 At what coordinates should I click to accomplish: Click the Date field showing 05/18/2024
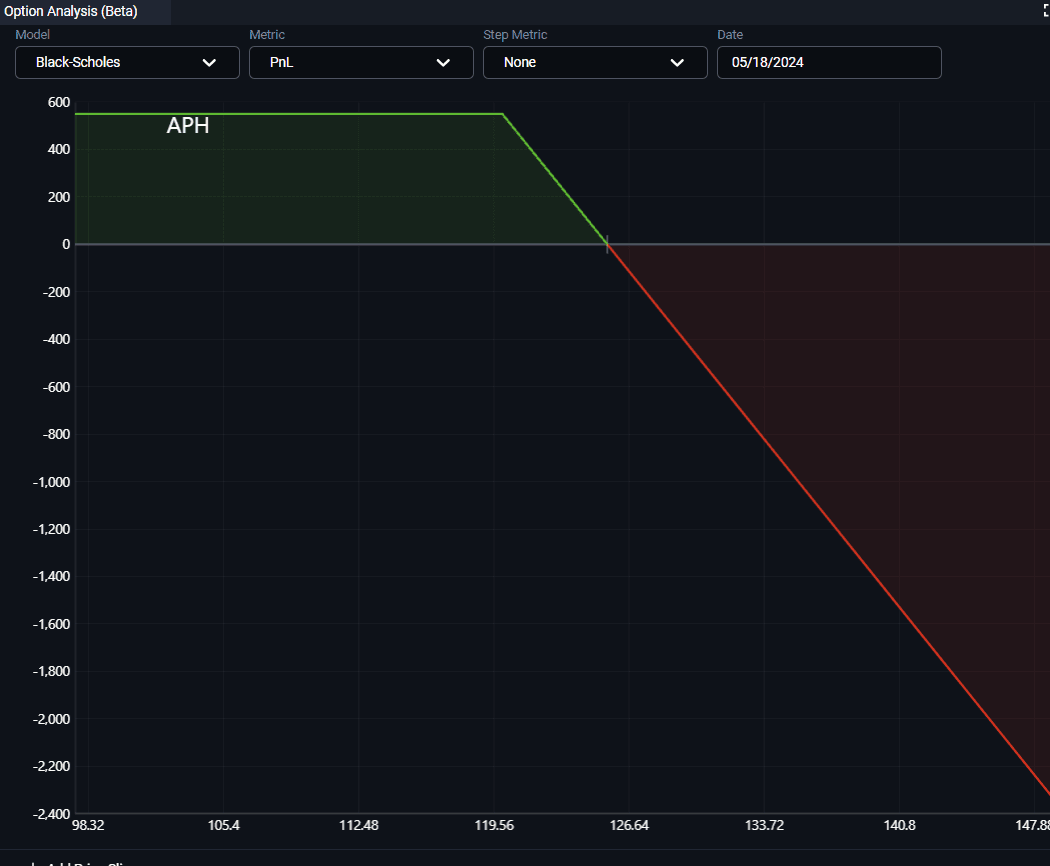point(829,62)
